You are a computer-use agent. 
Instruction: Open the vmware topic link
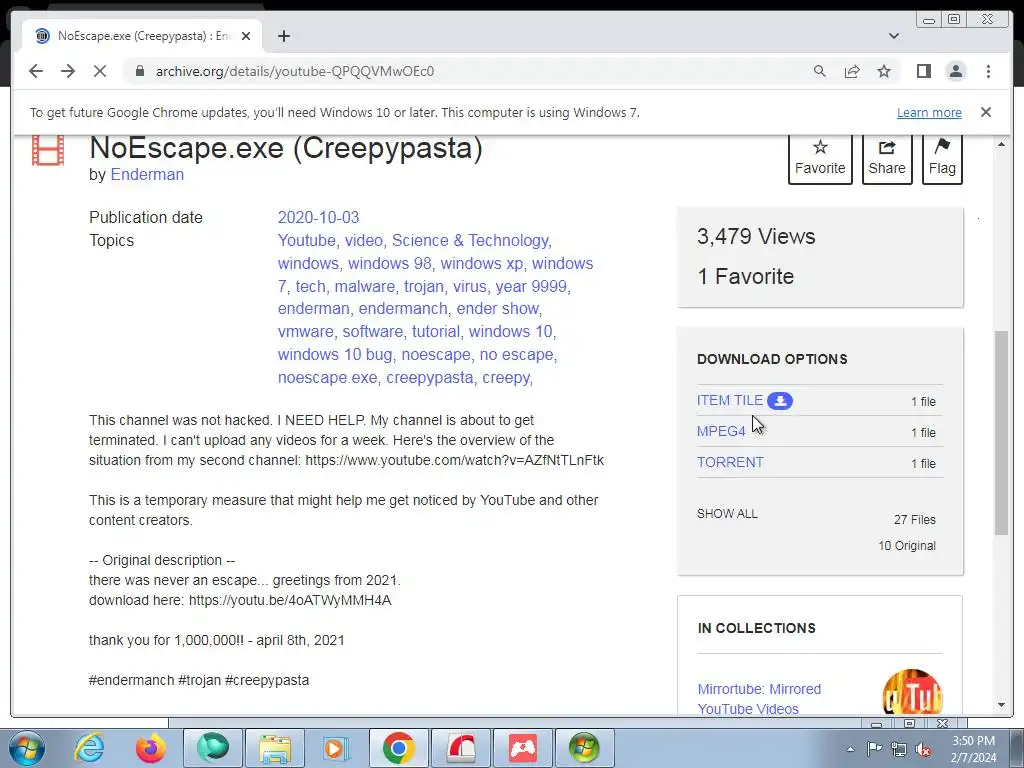(x=305, y=331)
